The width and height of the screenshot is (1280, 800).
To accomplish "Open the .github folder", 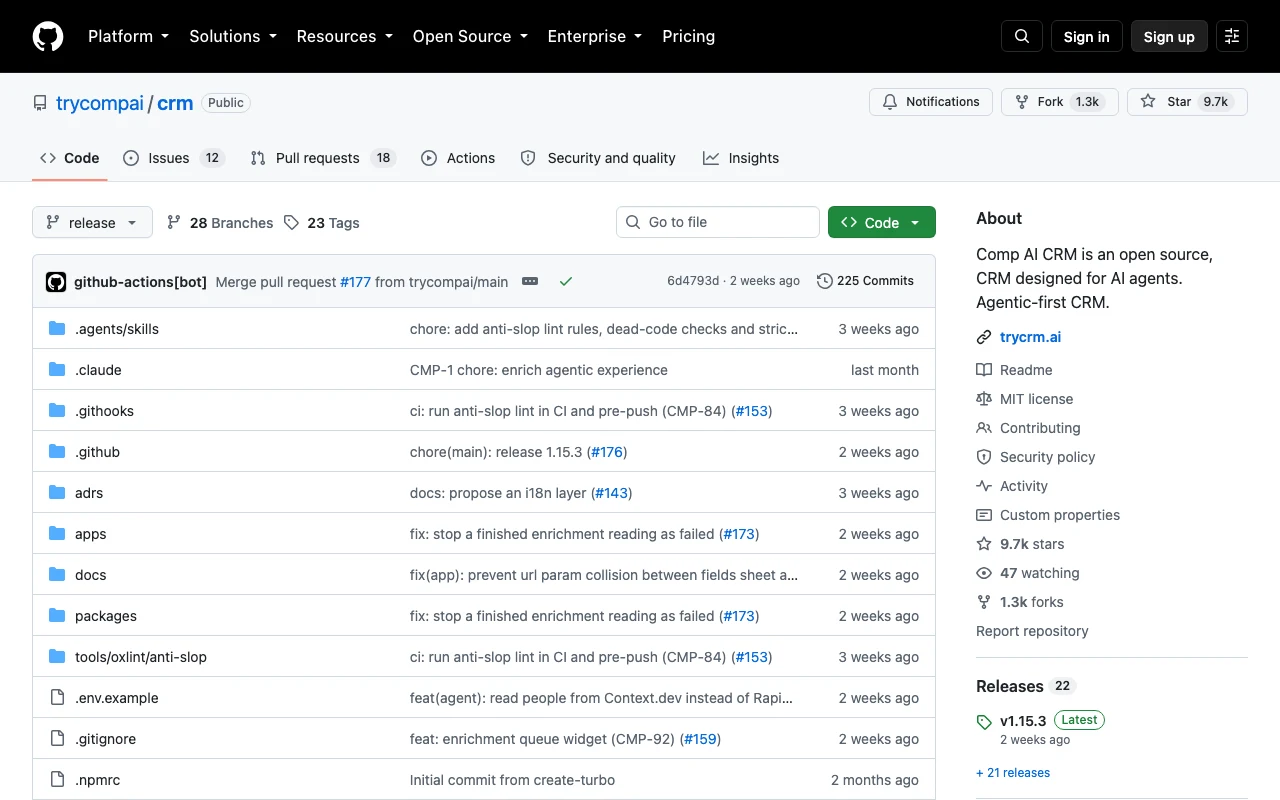I will coord(97,452).
